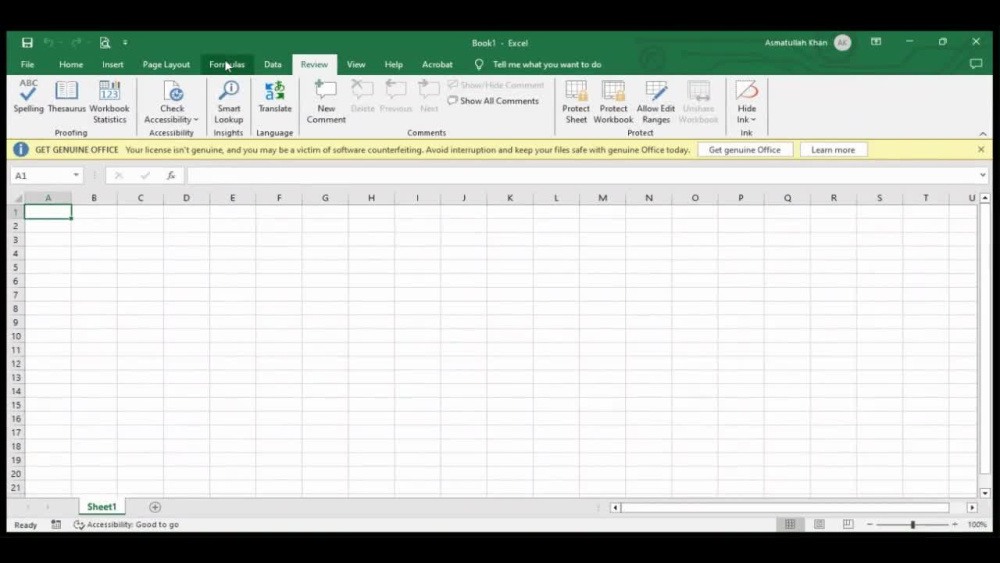Viewport: 1000px width, 563px height.
Task: Switch to the Formulas tab
Action: pyautogui.click(x=227, y=64)
